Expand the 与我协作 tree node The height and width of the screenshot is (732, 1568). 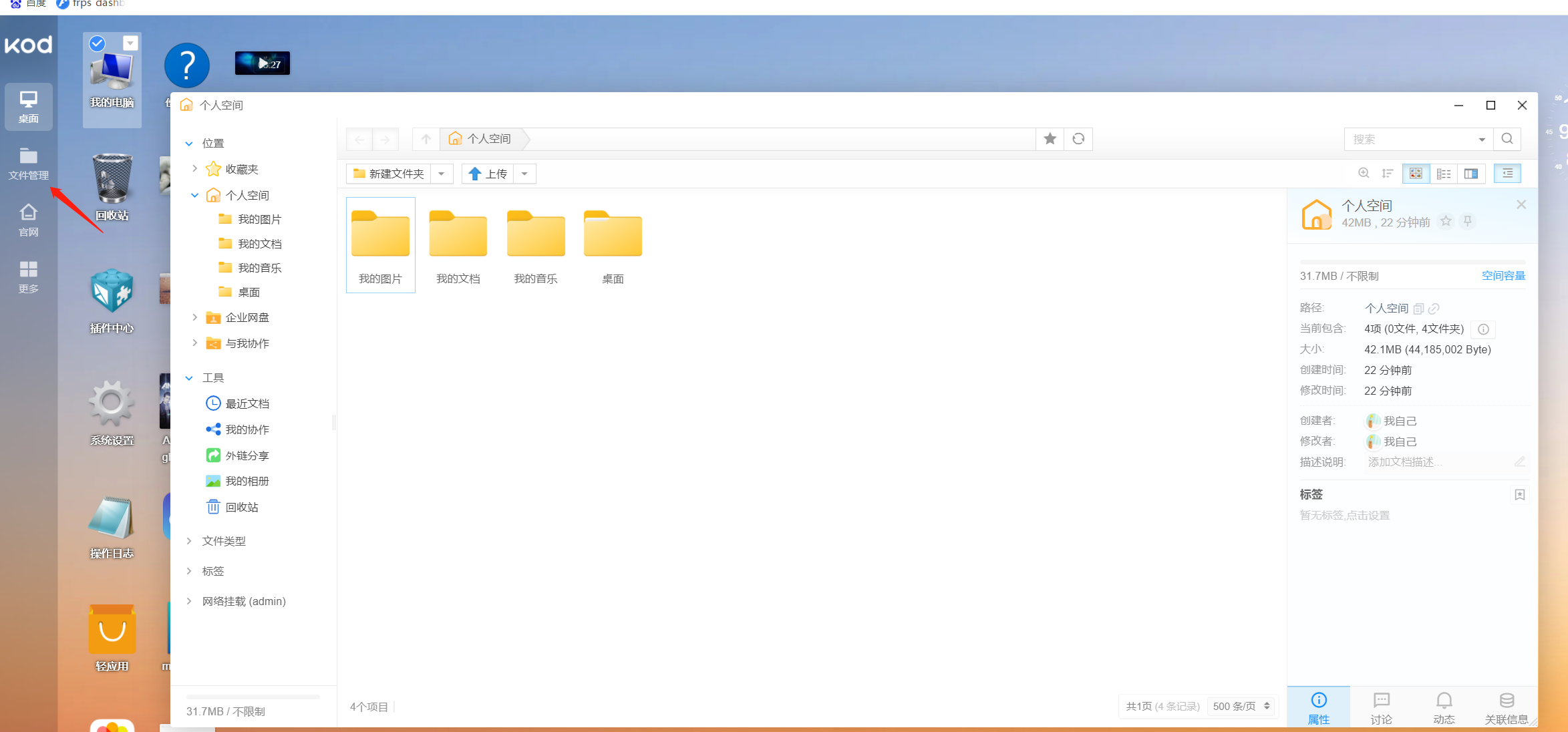coord(194,343)
